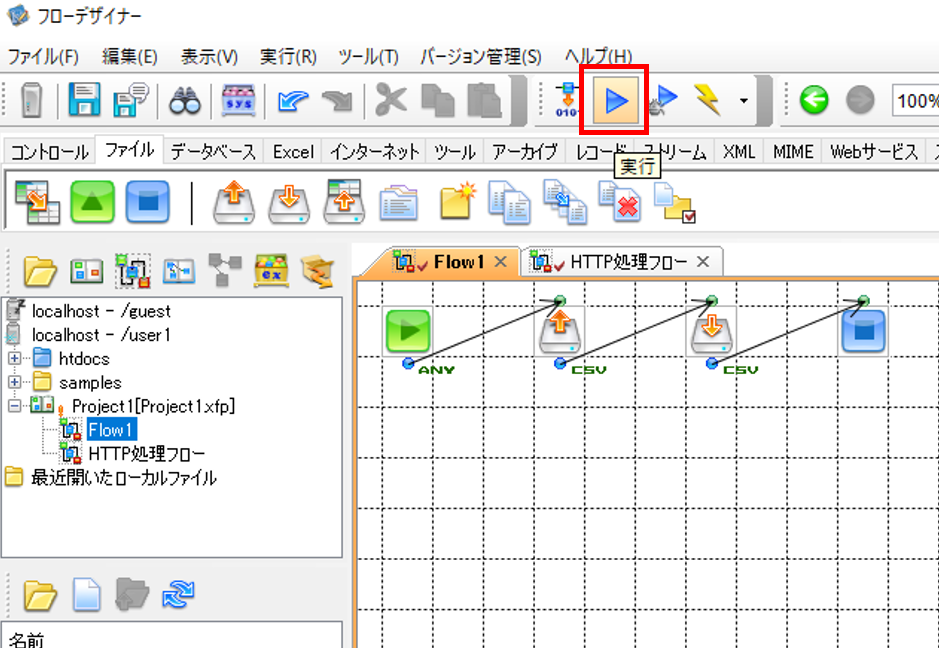Run the flow with 実行 play button
939x648 pixels.
(615, 101)
